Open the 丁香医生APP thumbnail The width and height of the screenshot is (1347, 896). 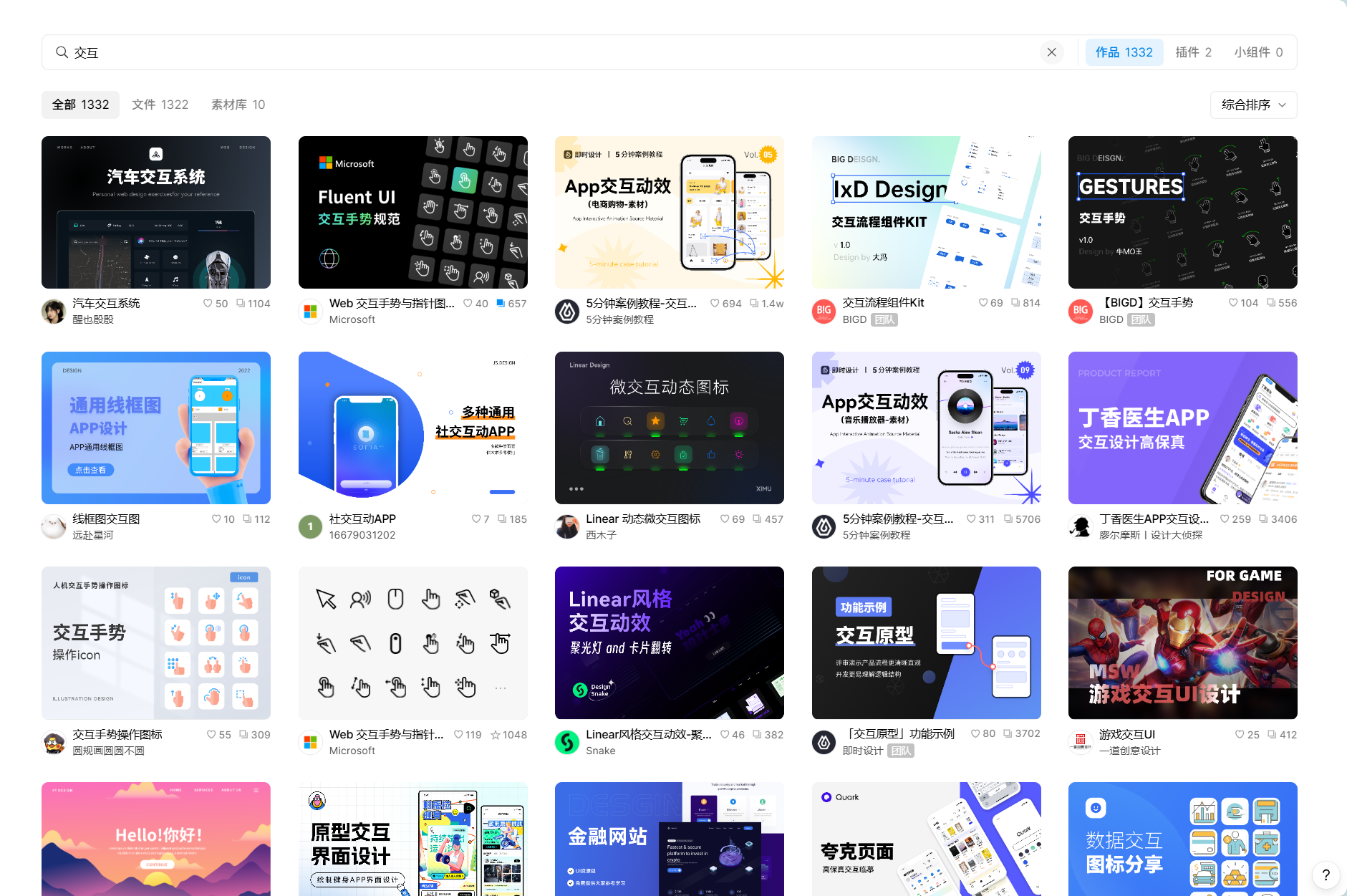point(1183,428)
